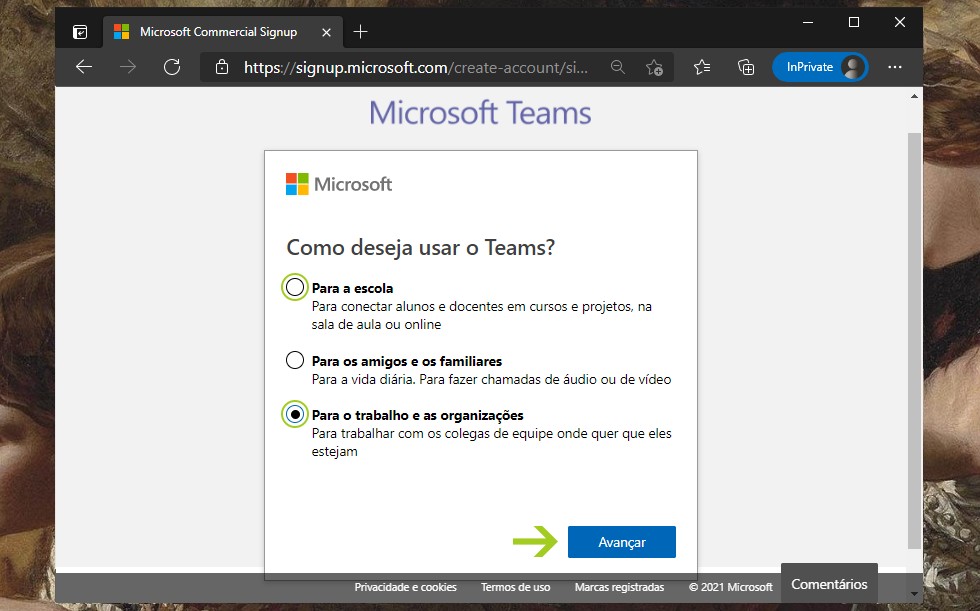The image size is (980, 611).
Task: Open the InPrivate profile button
Action: pyautogui.click(x=820, y=67)
